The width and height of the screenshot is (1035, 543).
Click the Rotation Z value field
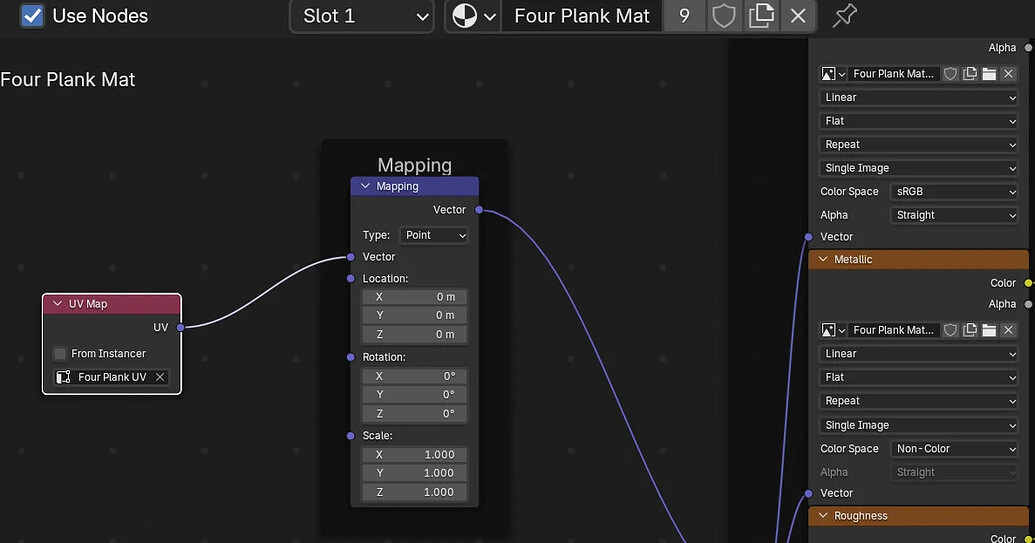[415, 414]
